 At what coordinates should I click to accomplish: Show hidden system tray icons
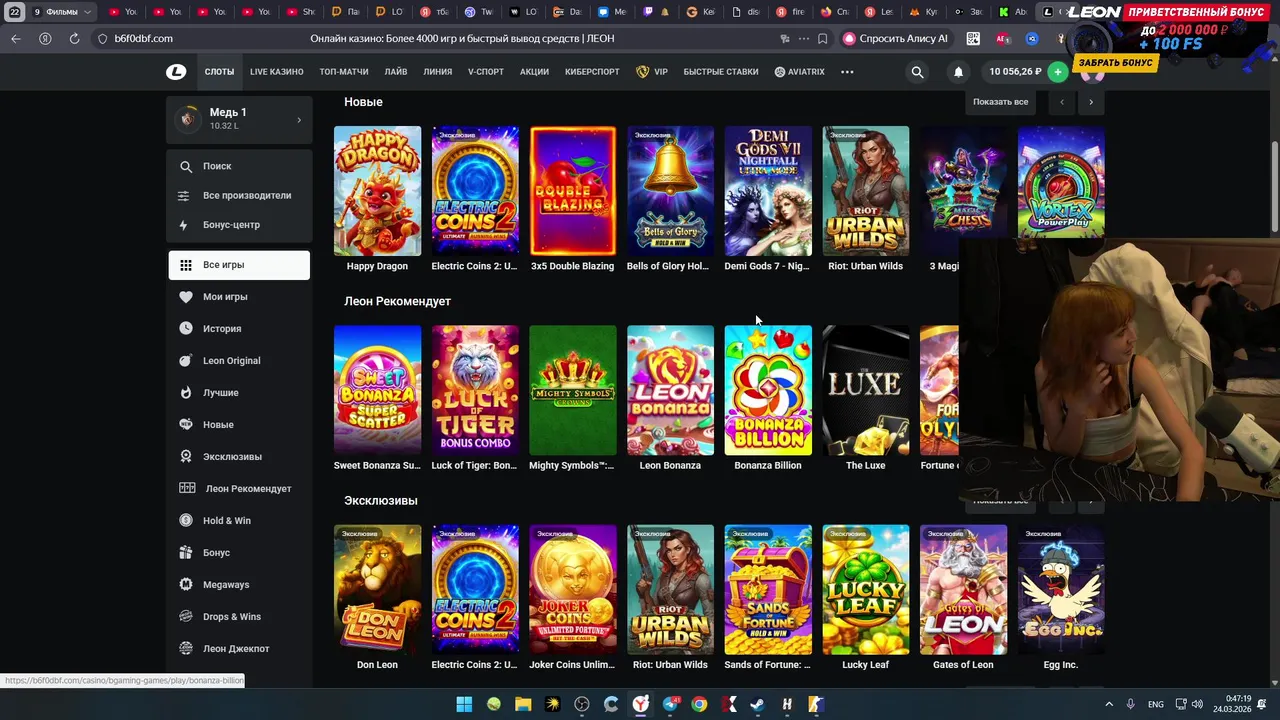point(1110,704)
